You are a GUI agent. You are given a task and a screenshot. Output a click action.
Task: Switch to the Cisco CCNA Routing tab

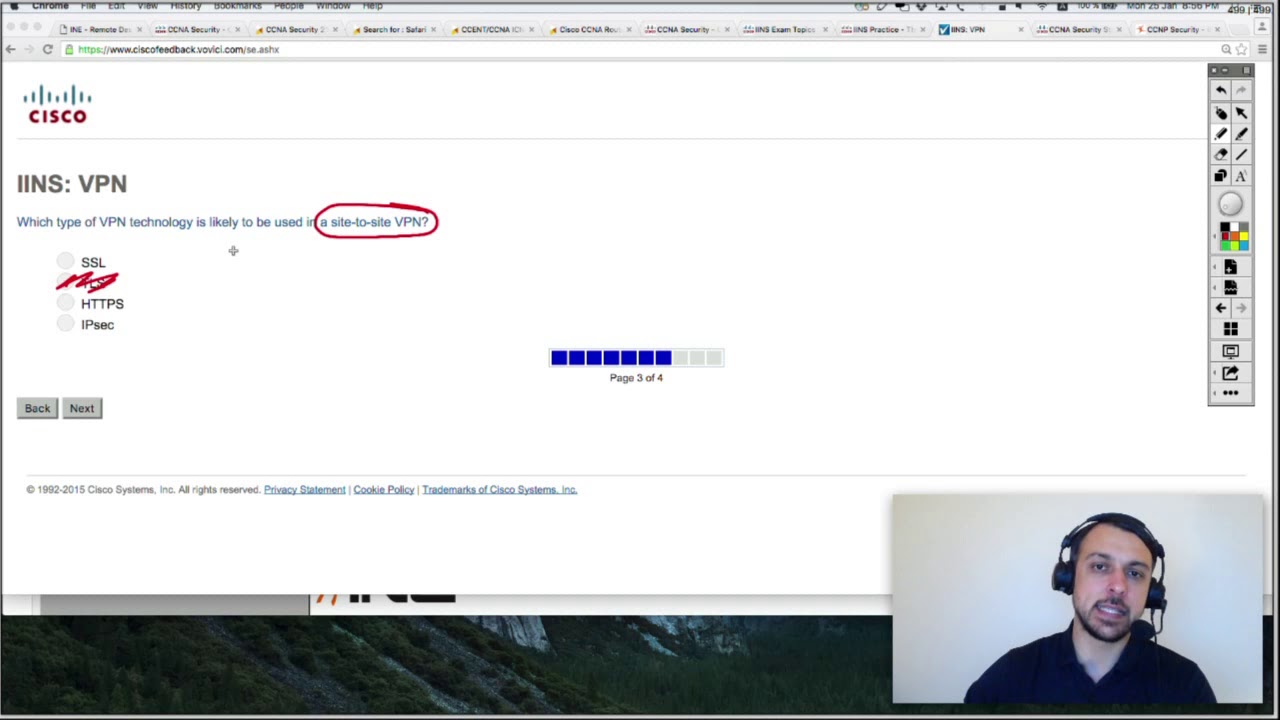point(588,29)
